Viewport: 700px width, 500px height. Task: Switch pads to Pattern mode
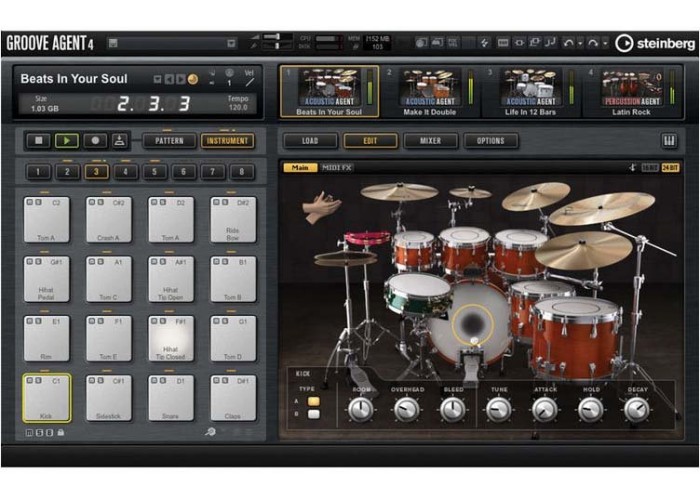pyautogui.click(x=169, y=141)
